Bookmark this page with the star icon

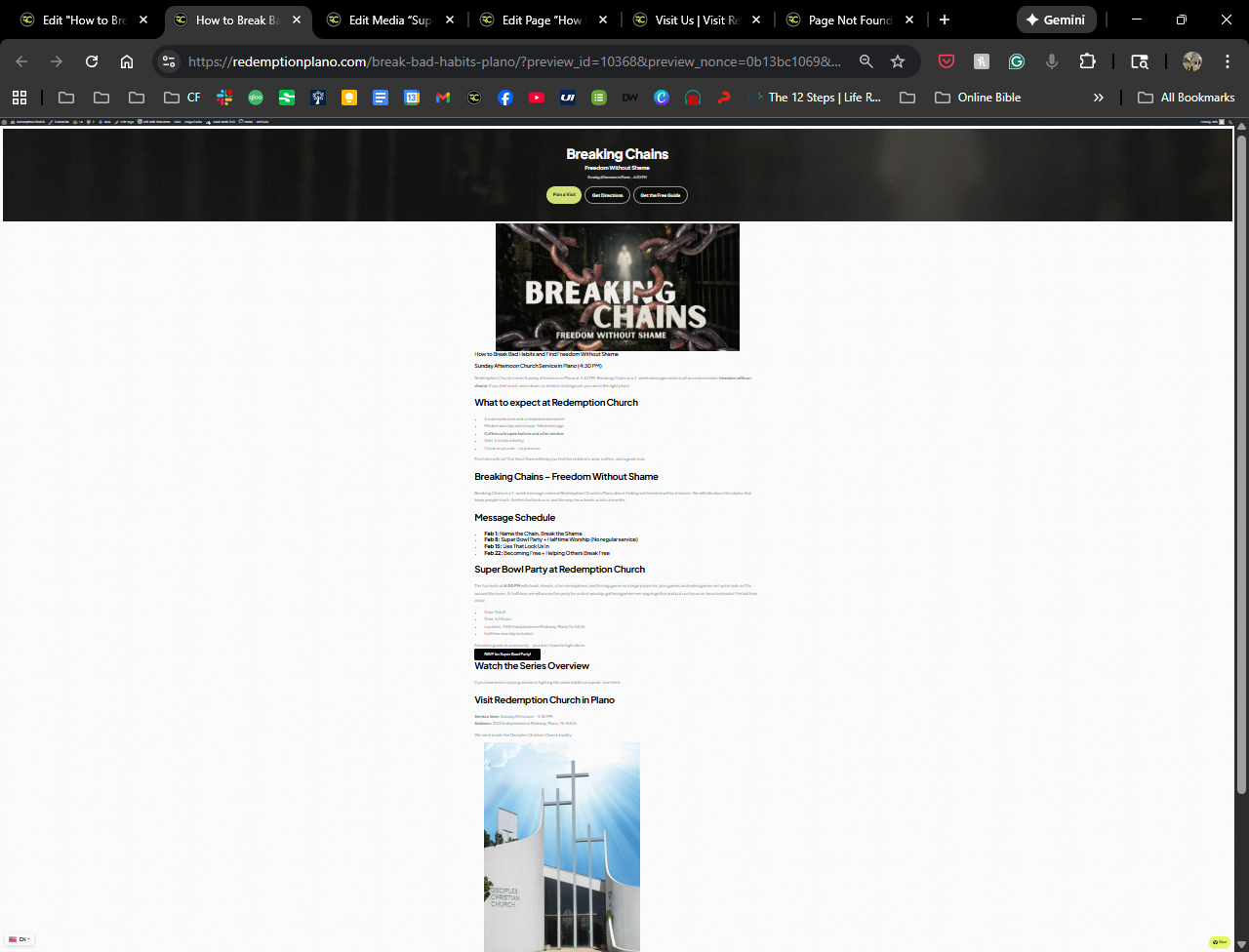898,61
